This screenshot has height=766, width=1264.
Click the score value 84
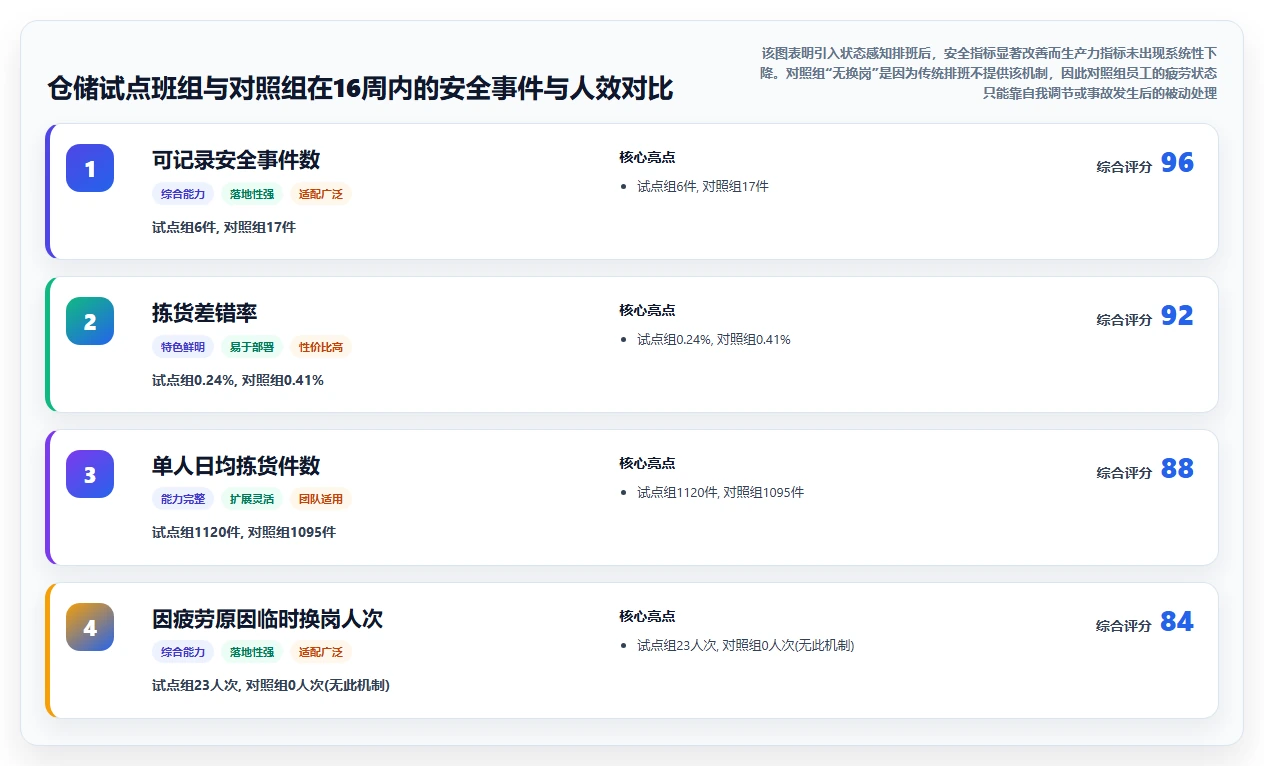pos(1177,622)
